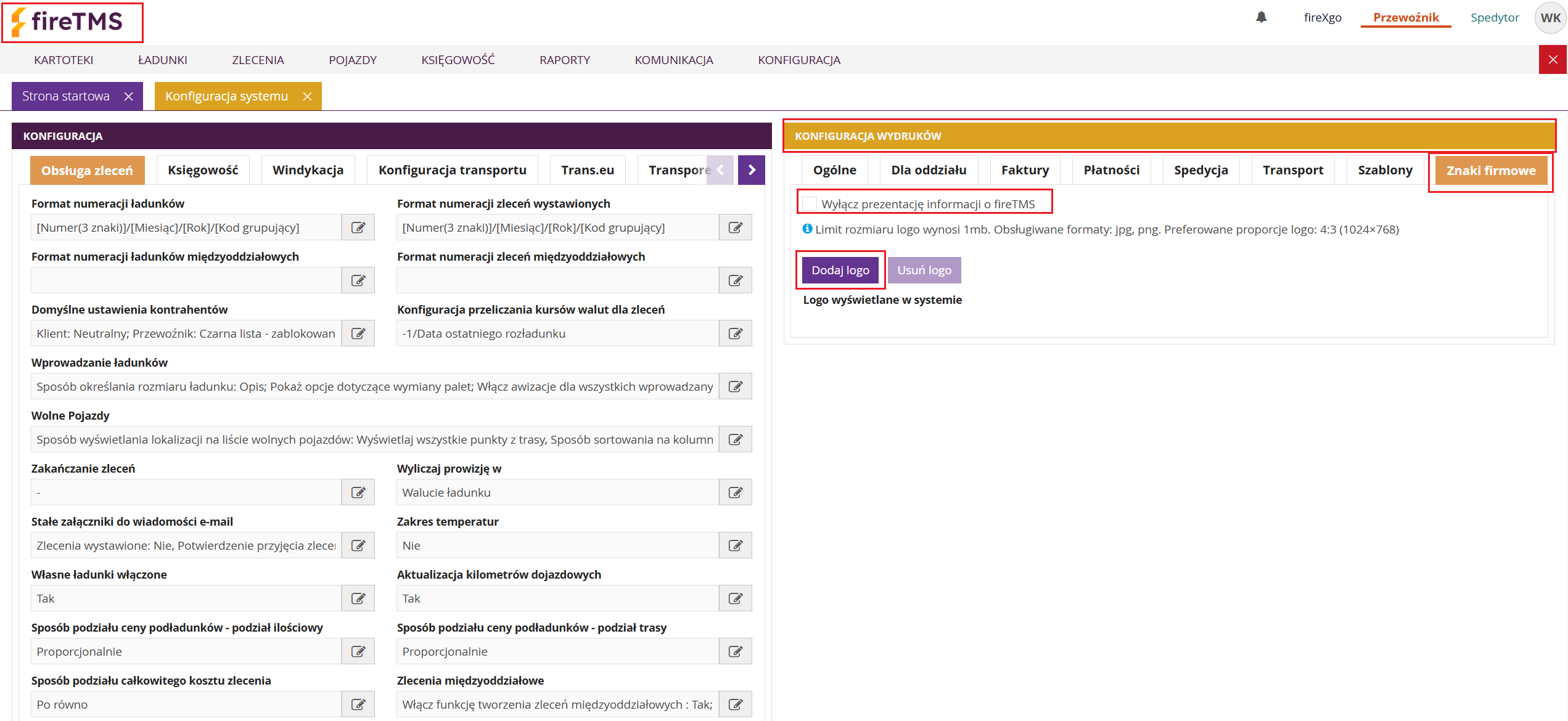
Task: Click the Wyliczaj prowizję w field
Action: click(x=557, y=492)
